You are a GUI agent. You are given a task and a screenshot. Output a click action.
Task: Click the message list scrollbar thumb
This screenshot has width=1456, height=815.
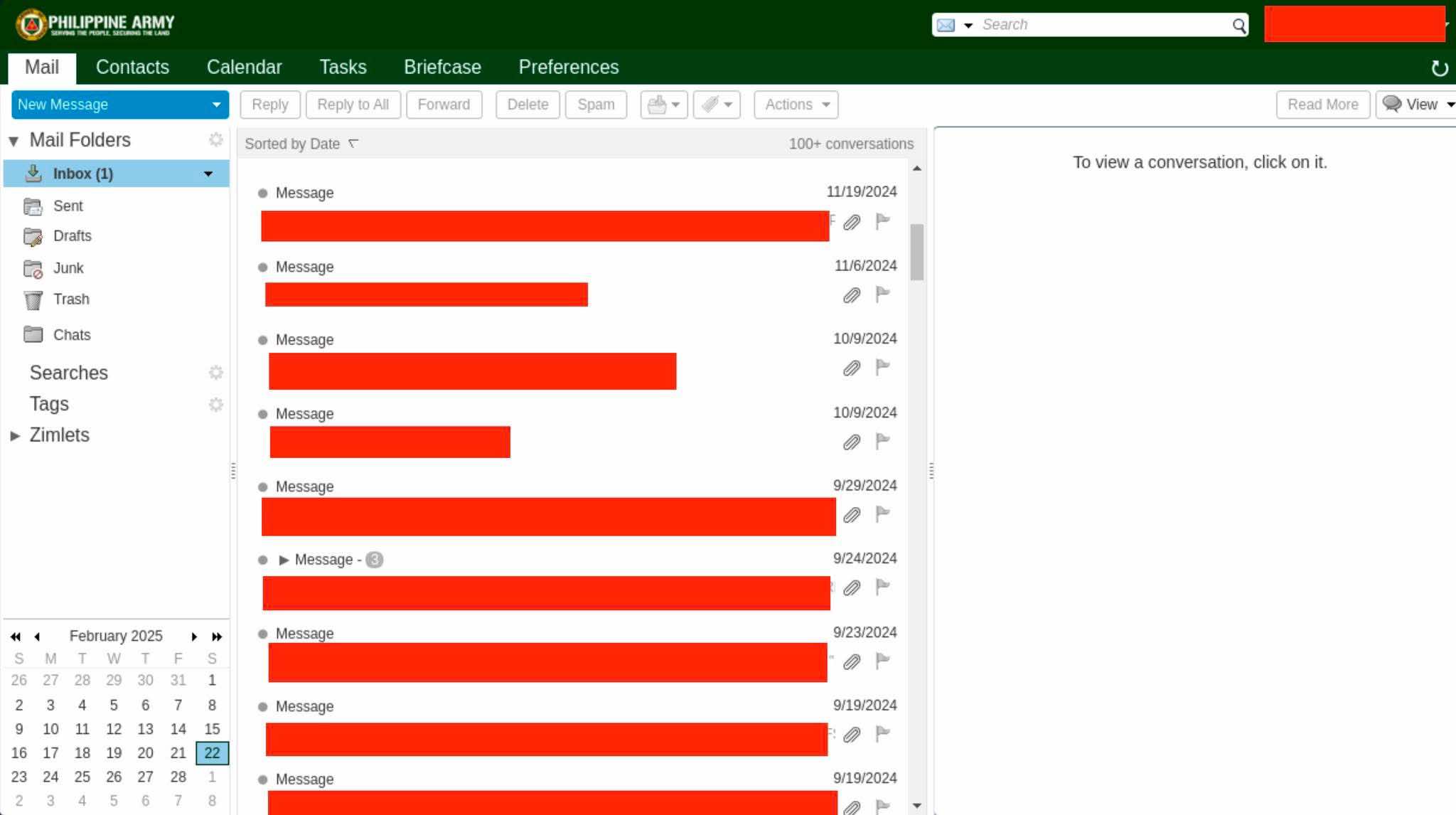pyautogui.click(x=916, y=252)
